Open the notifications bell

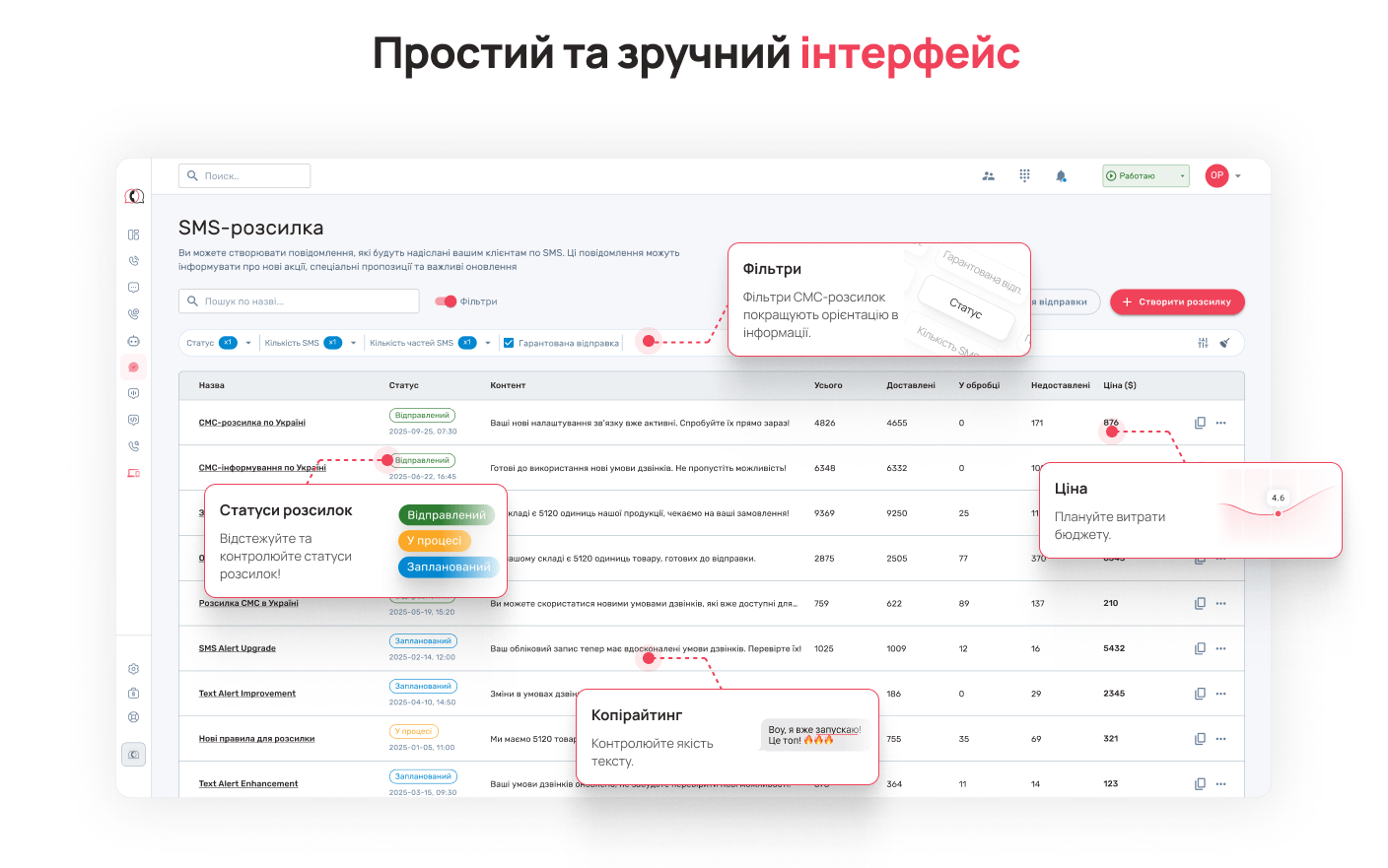coord(1061,176)
